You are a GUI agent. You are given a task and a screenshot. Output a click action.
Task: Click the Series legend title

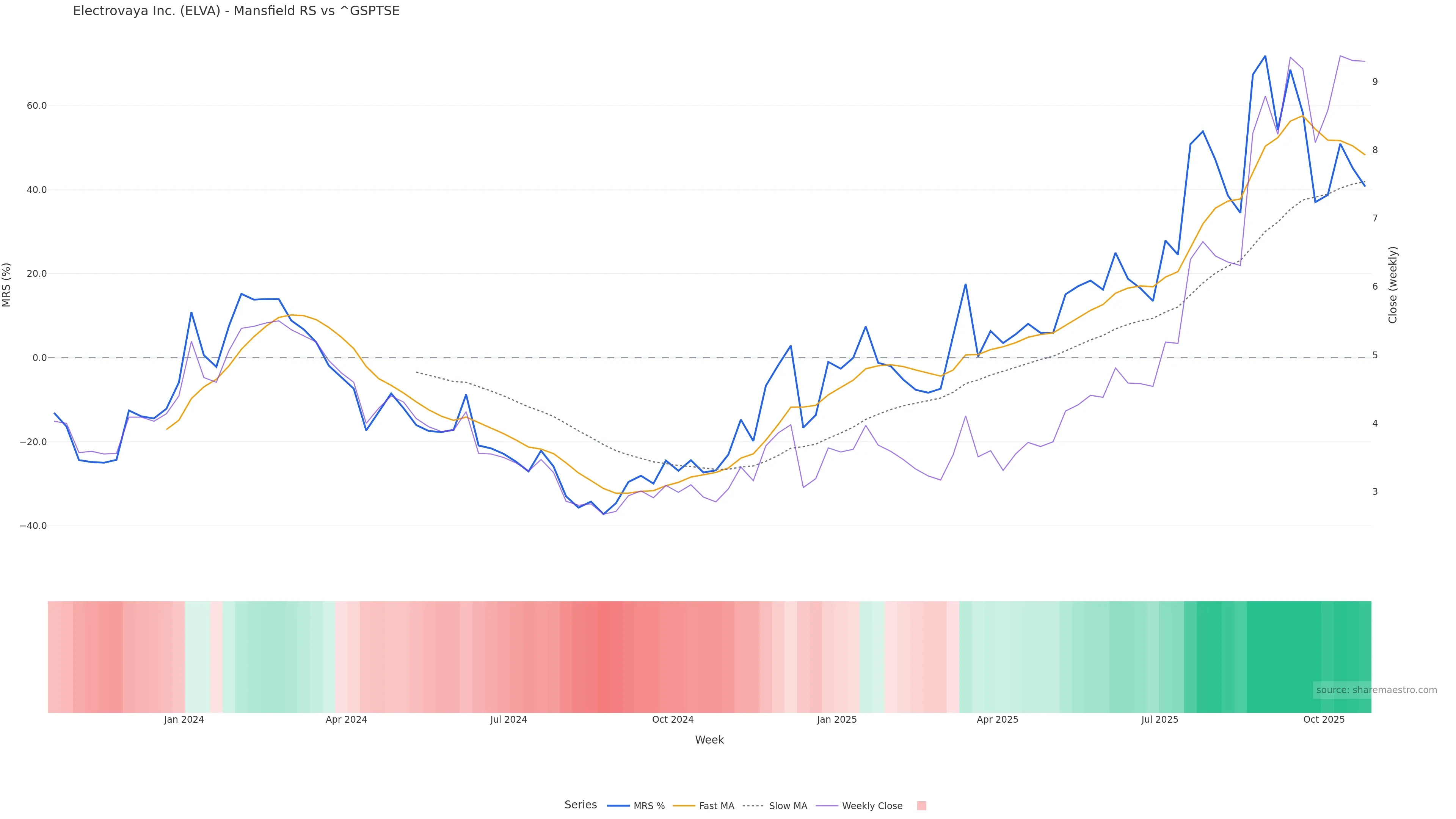[581, 804]
